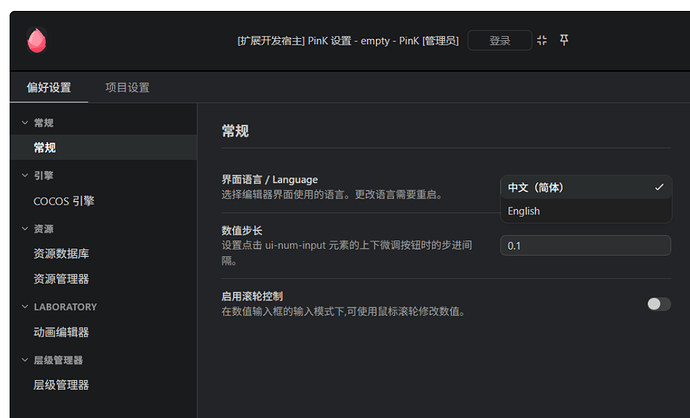Click the 启用滚轮控制 setting label
This screenshot has height=418, width=690.
coord(252,296)
